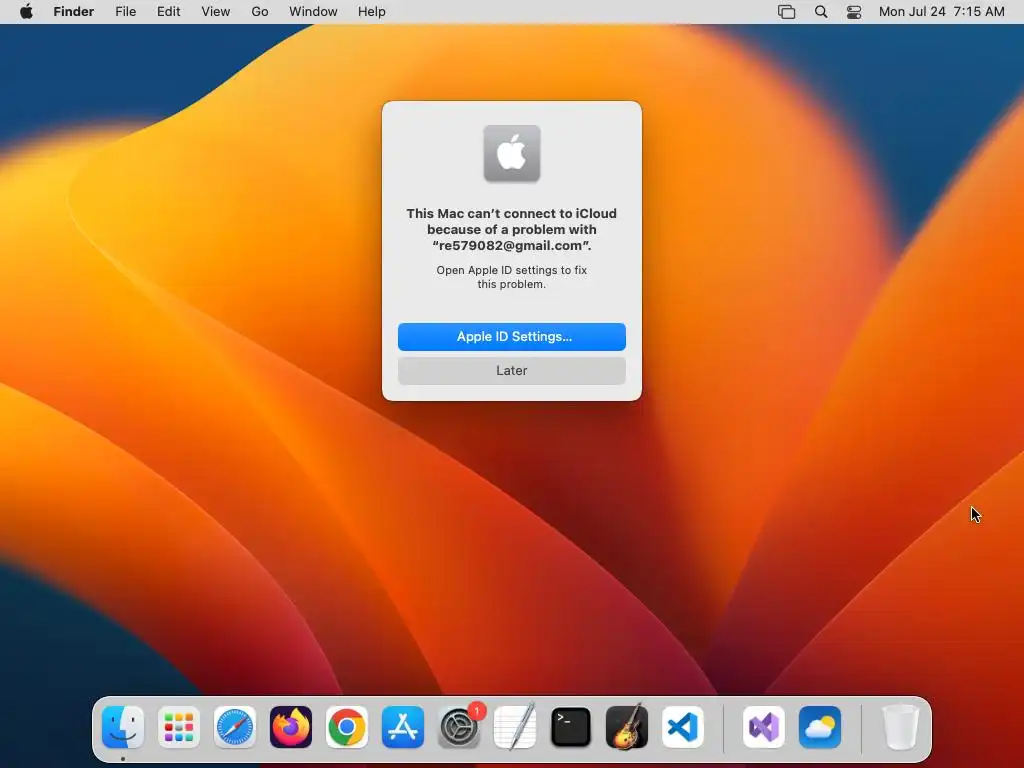Open the File menu

125,12
